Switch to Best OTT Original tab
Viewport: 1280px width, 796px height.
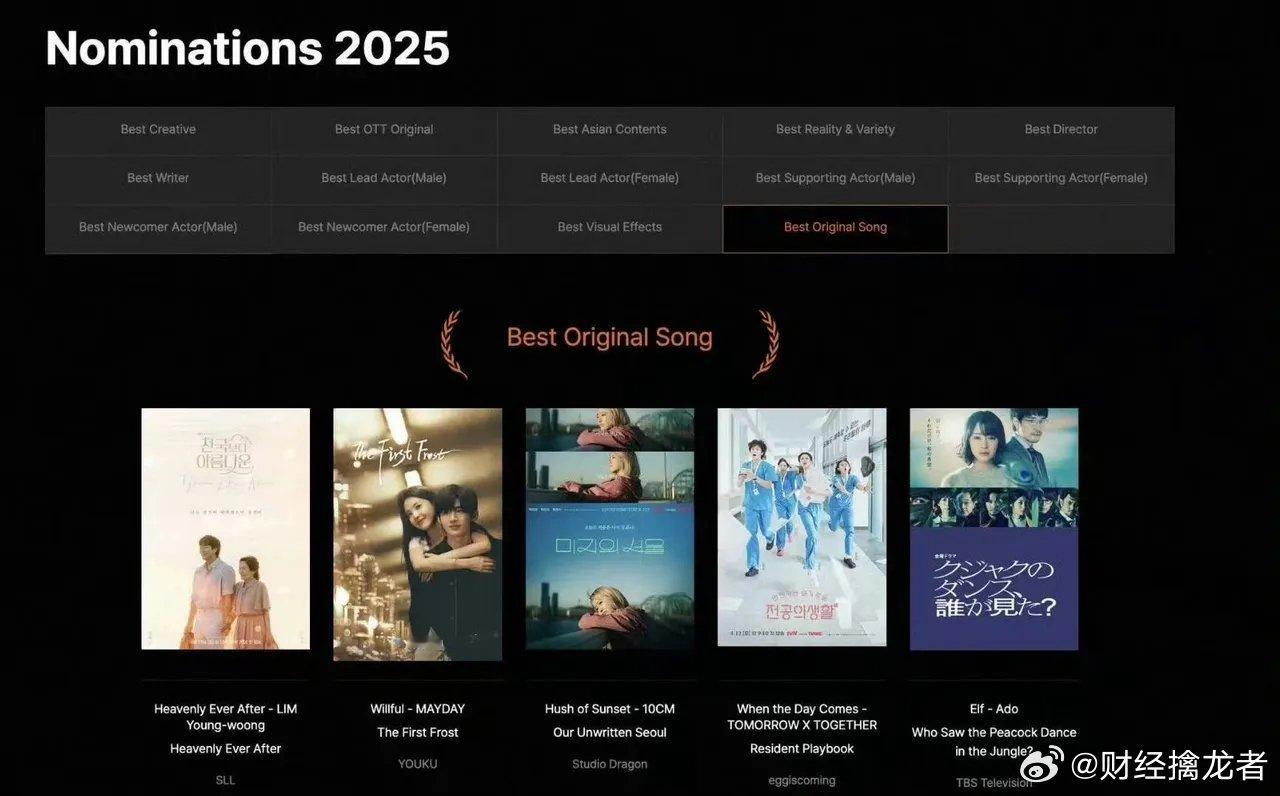[x=384, y=130]
